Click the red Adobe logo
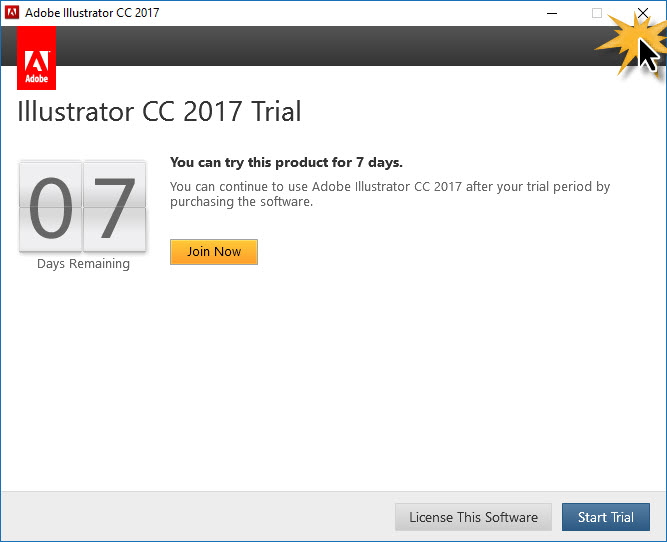The width and height of the screenshot is (667, 542). click(x=37, y=58)
